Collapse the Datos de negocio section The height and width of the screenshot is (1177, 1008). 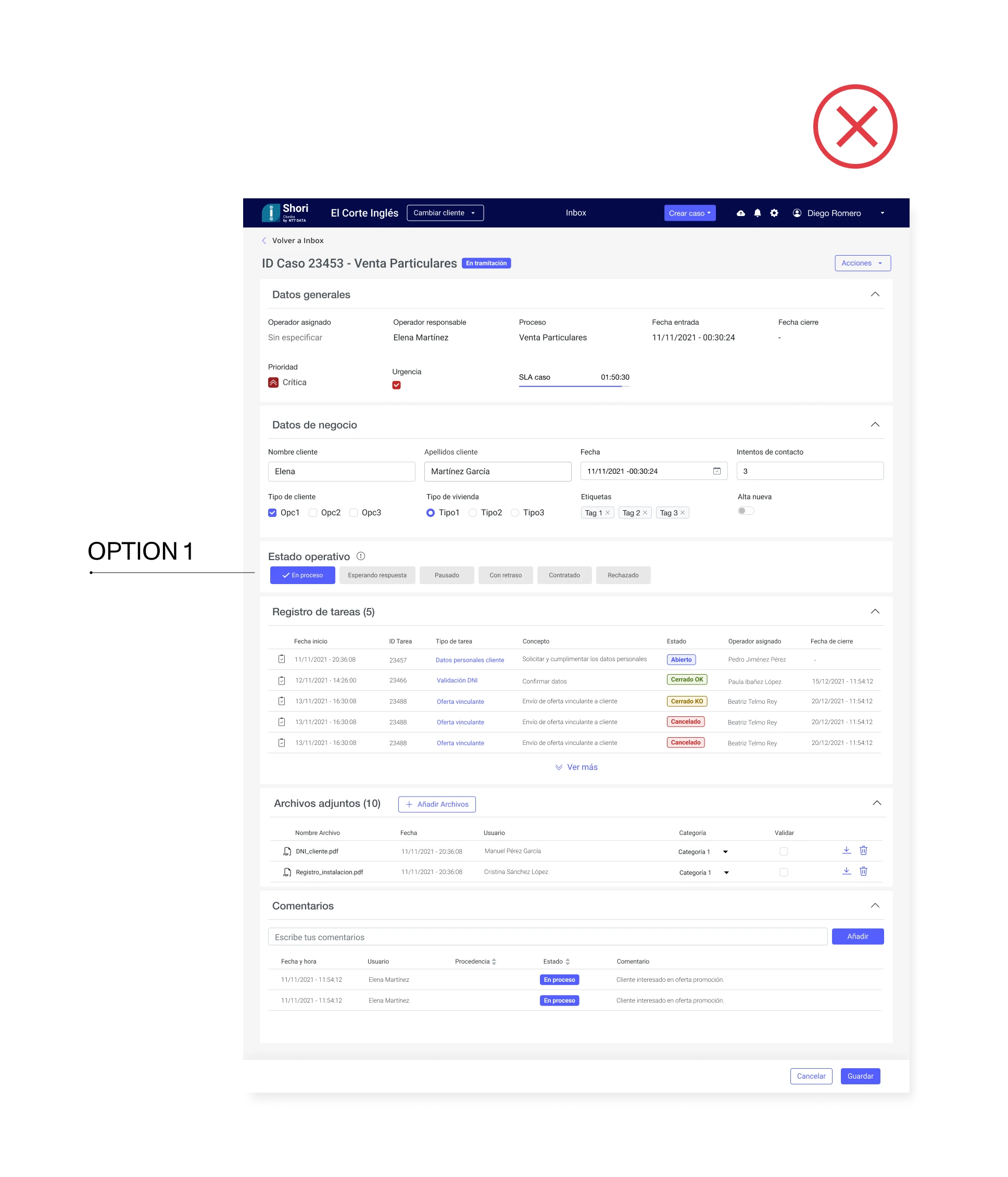tap(875, 424)
